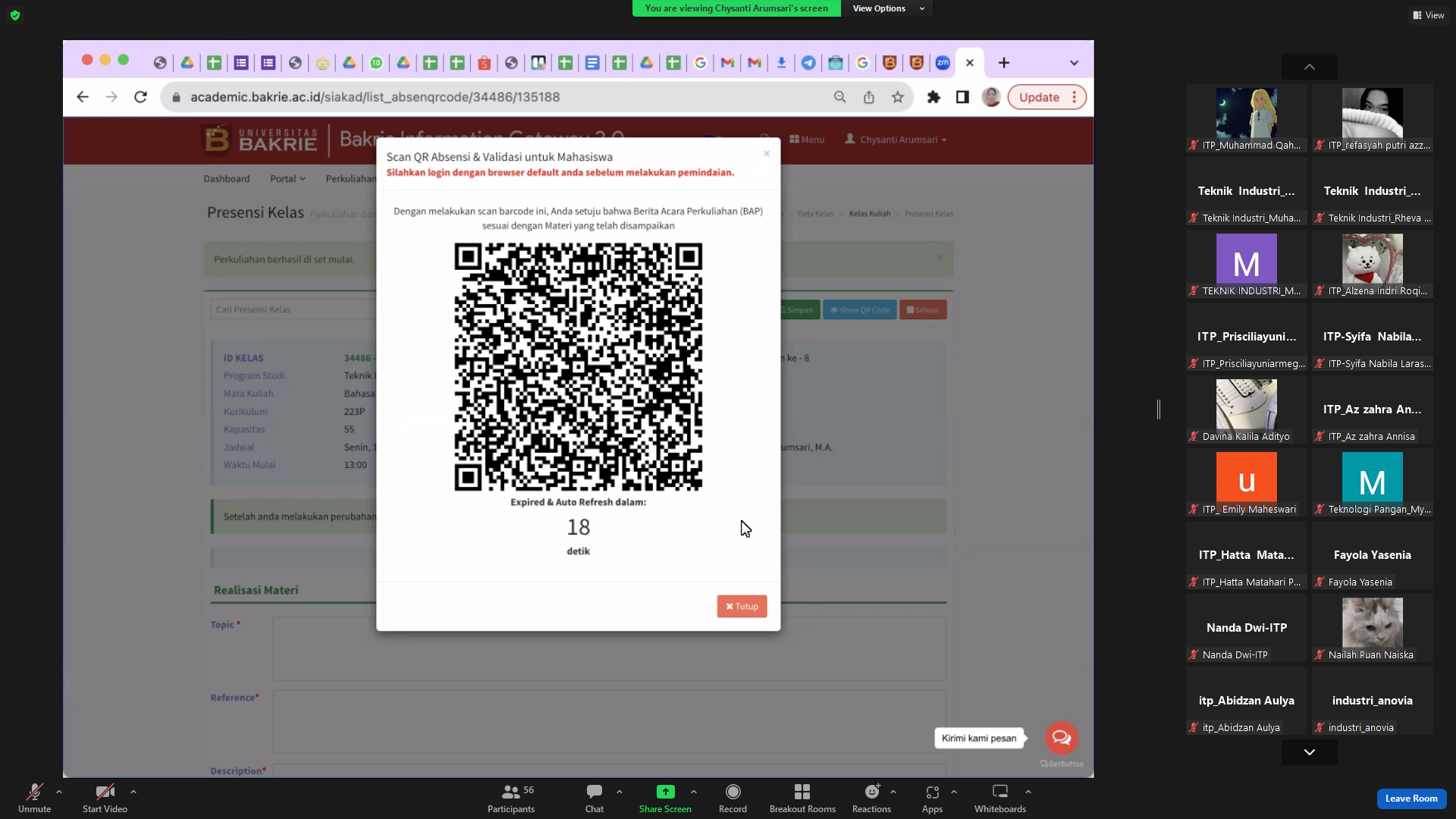Click the Universitas Bakrie logo
1456x819 pixels.
[x=260, y=140]
